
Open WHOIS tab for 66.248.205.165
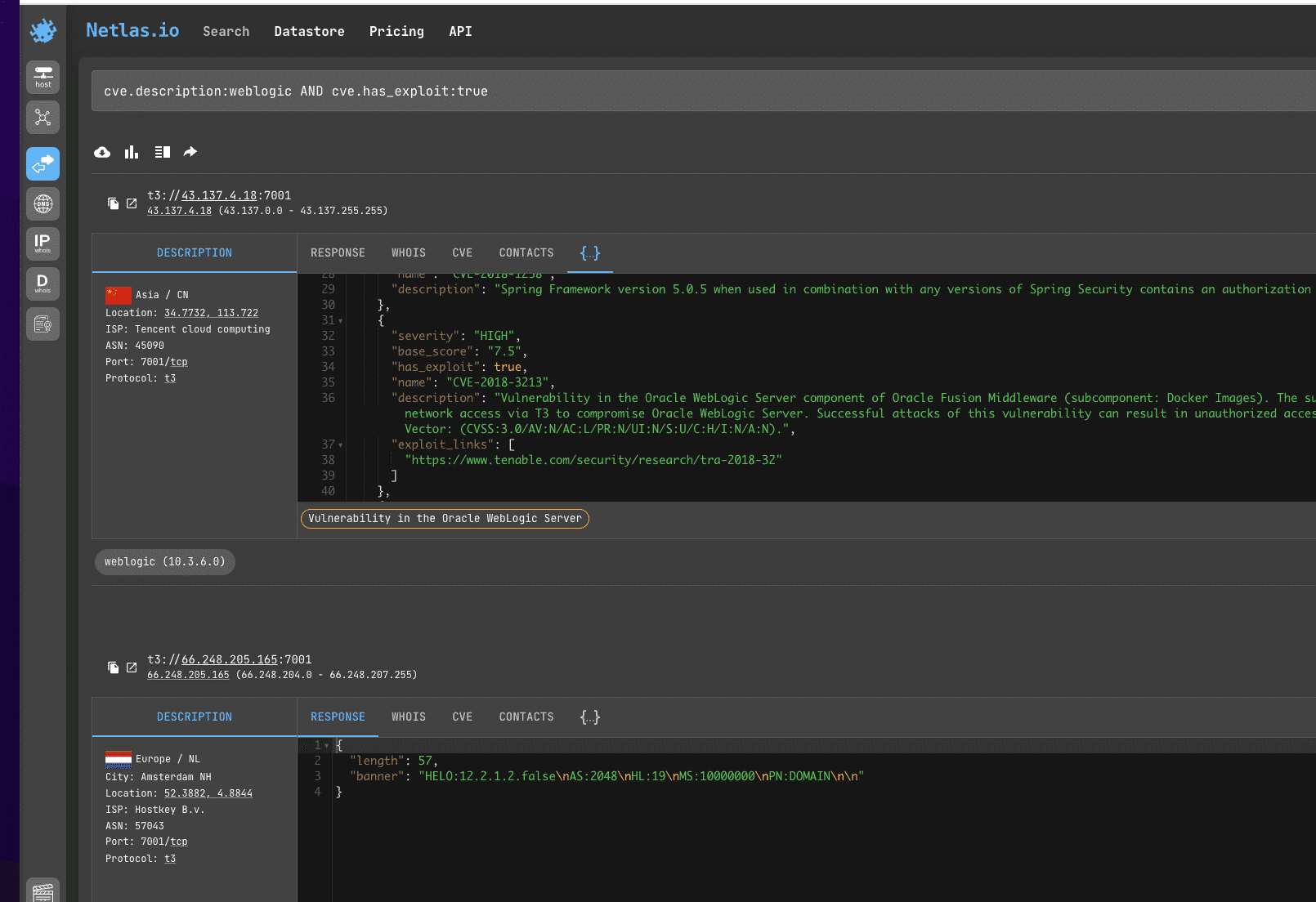pyautogui.click(x=409, y=717)
